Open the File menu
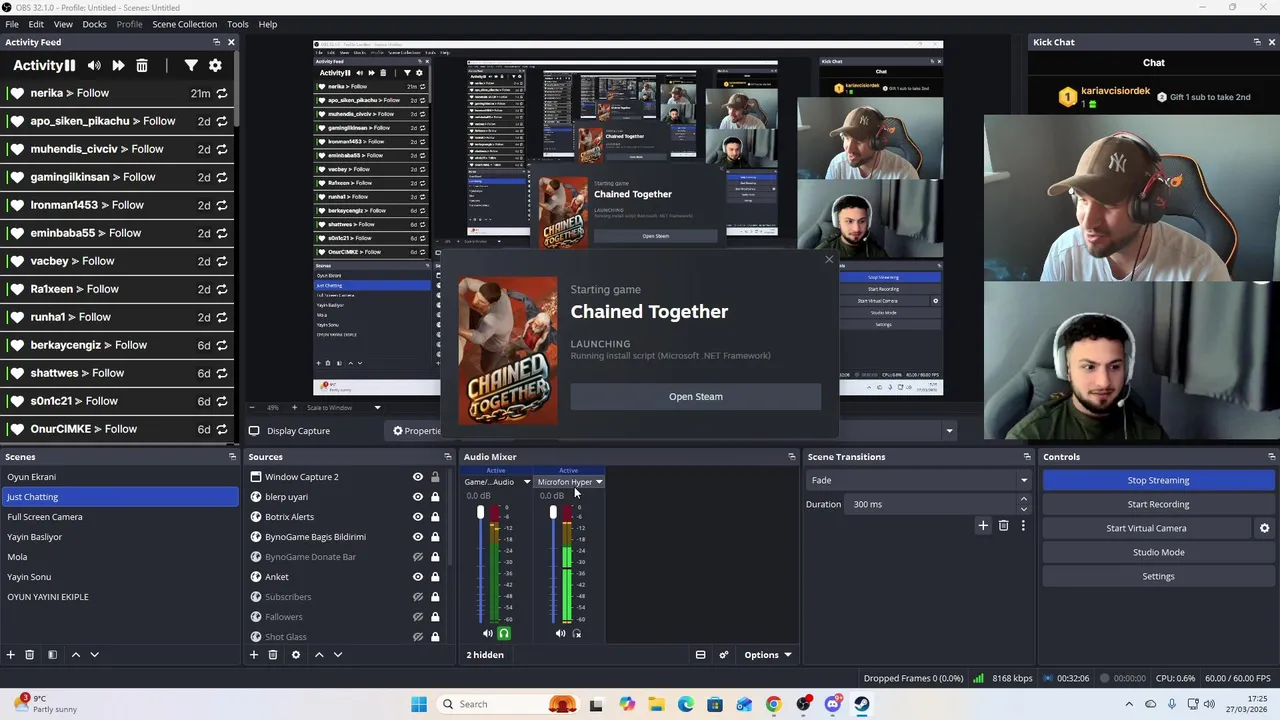This screenshot has width=1280, height=720. [12, 24]
